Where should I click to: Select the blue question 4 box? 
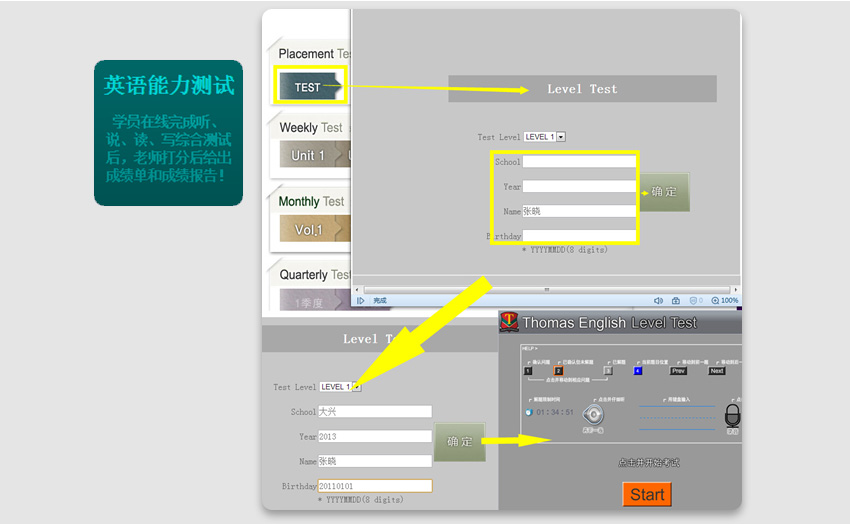(638, 371)
